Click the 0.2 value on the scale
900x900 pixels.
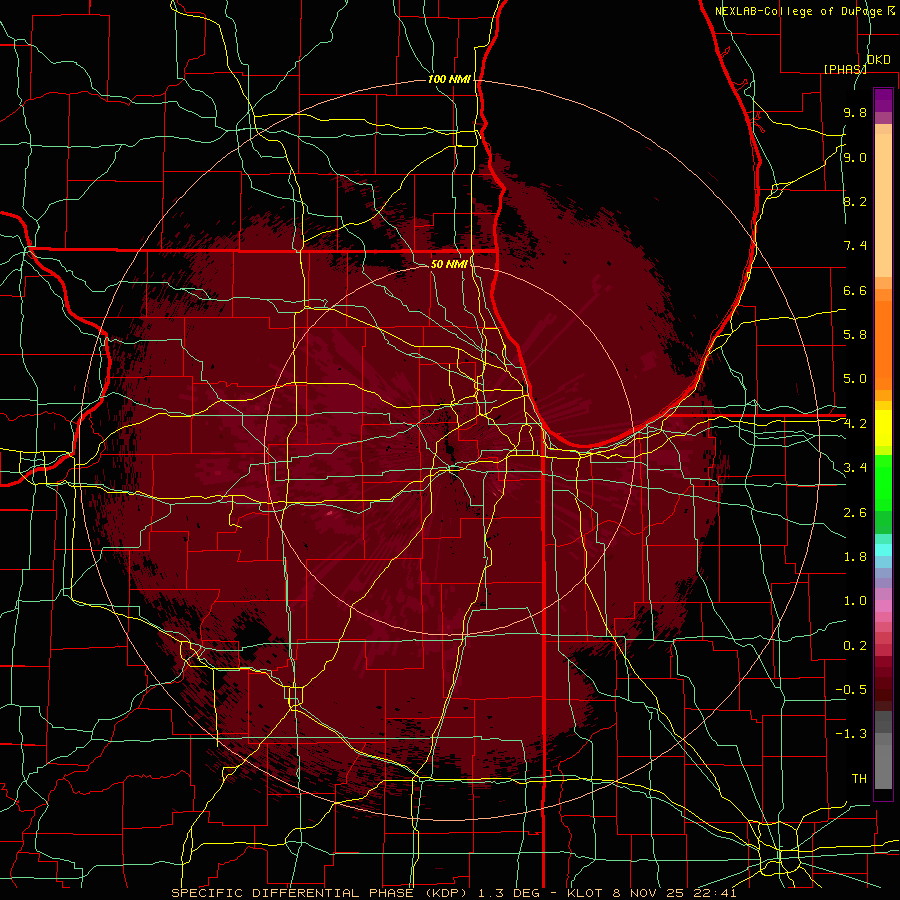tap(855, 646)
